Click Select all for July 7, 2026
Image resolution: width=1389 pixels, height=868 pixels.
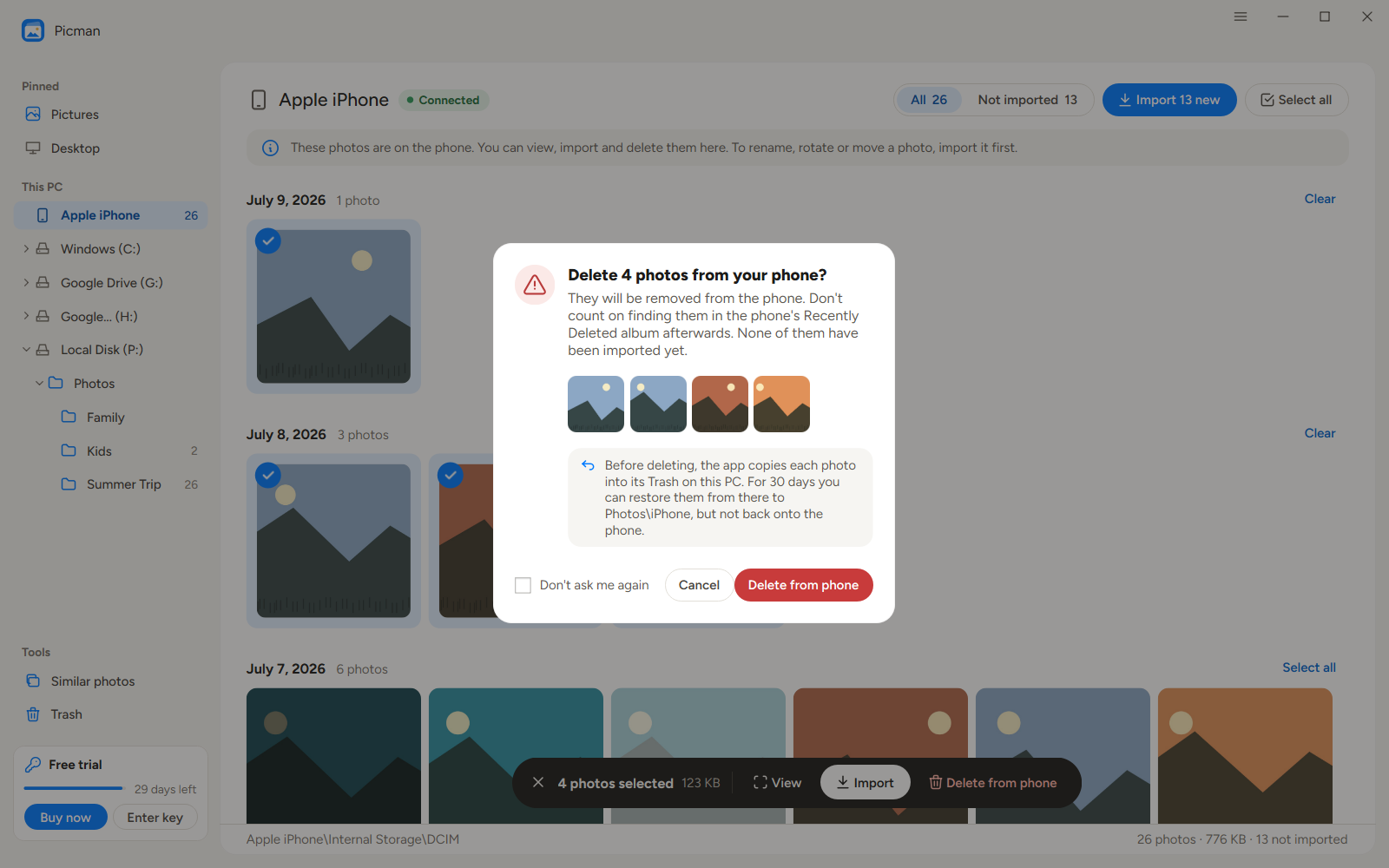pos(1309,667)
